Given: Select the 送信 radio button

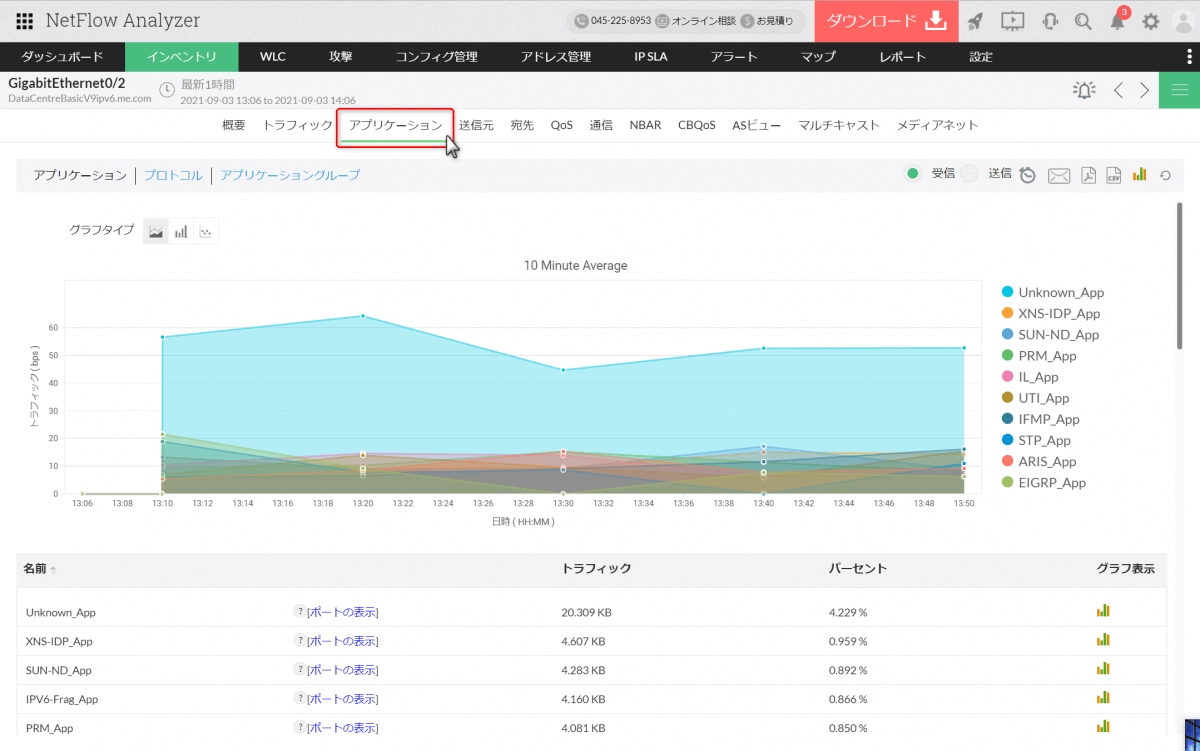Looking at the screenshot, I should [x=969, y=174].
